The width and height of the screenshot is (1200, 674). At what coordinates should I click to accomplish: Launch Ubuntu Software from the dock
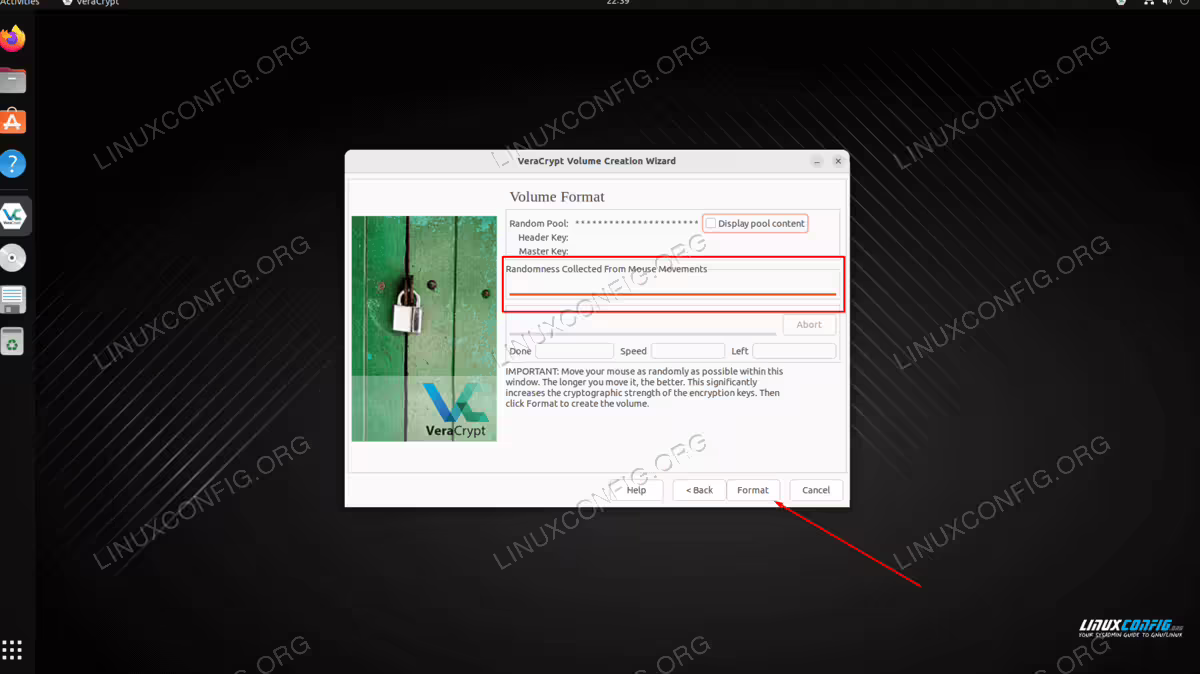[13, 122]
